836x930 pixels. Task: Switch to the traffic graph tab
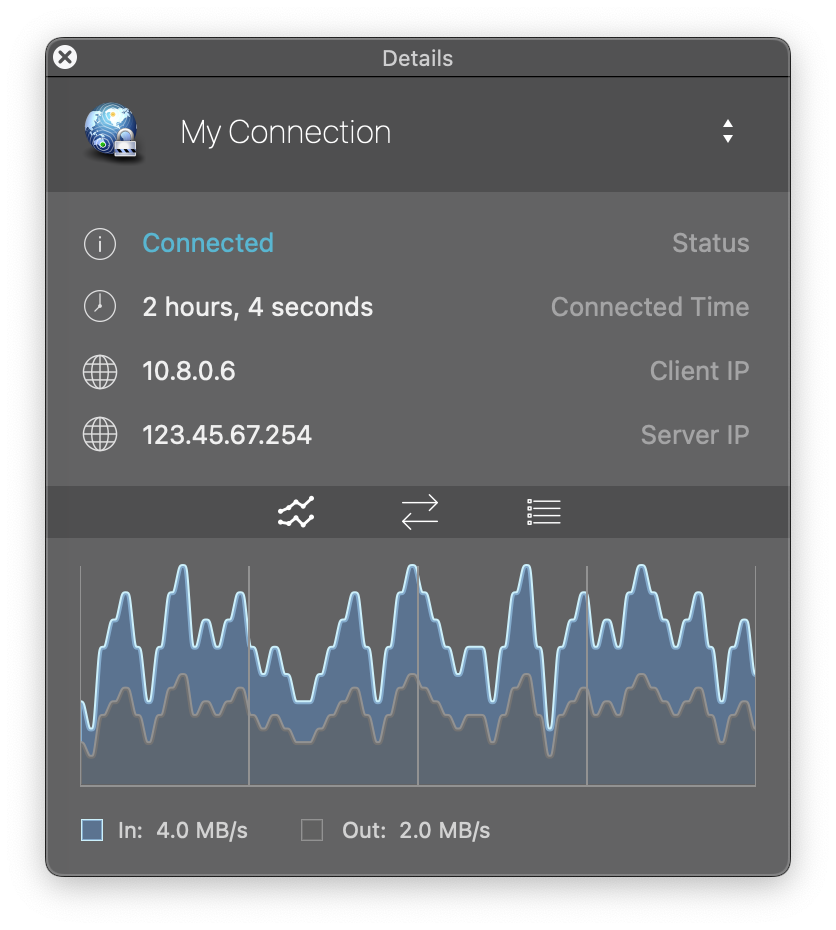pos(296,512)
